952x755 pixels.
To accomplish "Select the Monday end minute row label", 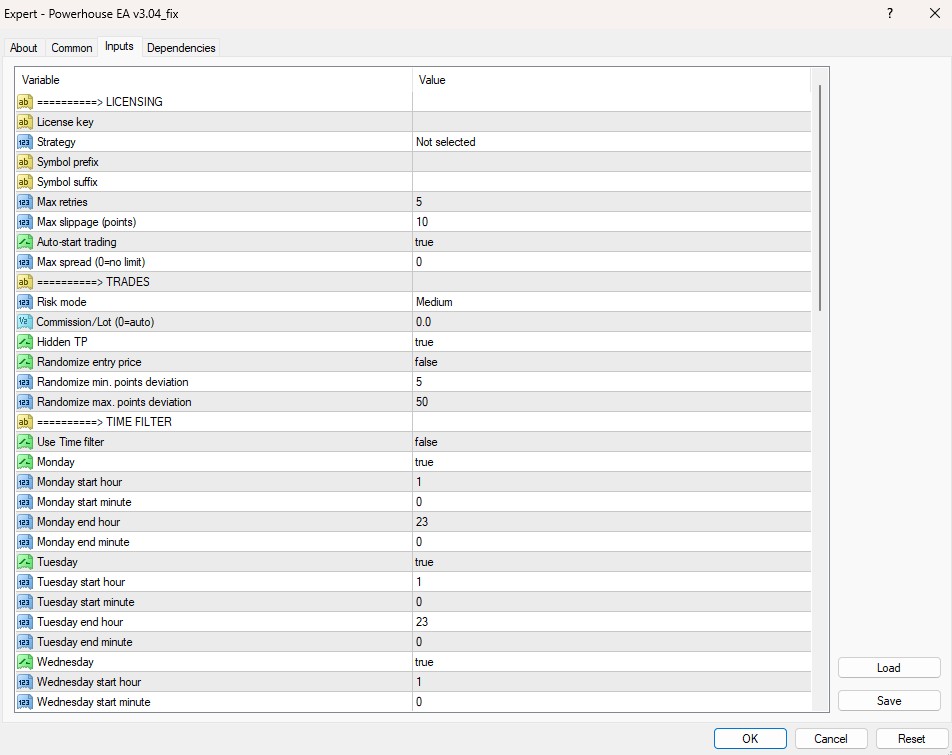I will (x=83, y=542).
